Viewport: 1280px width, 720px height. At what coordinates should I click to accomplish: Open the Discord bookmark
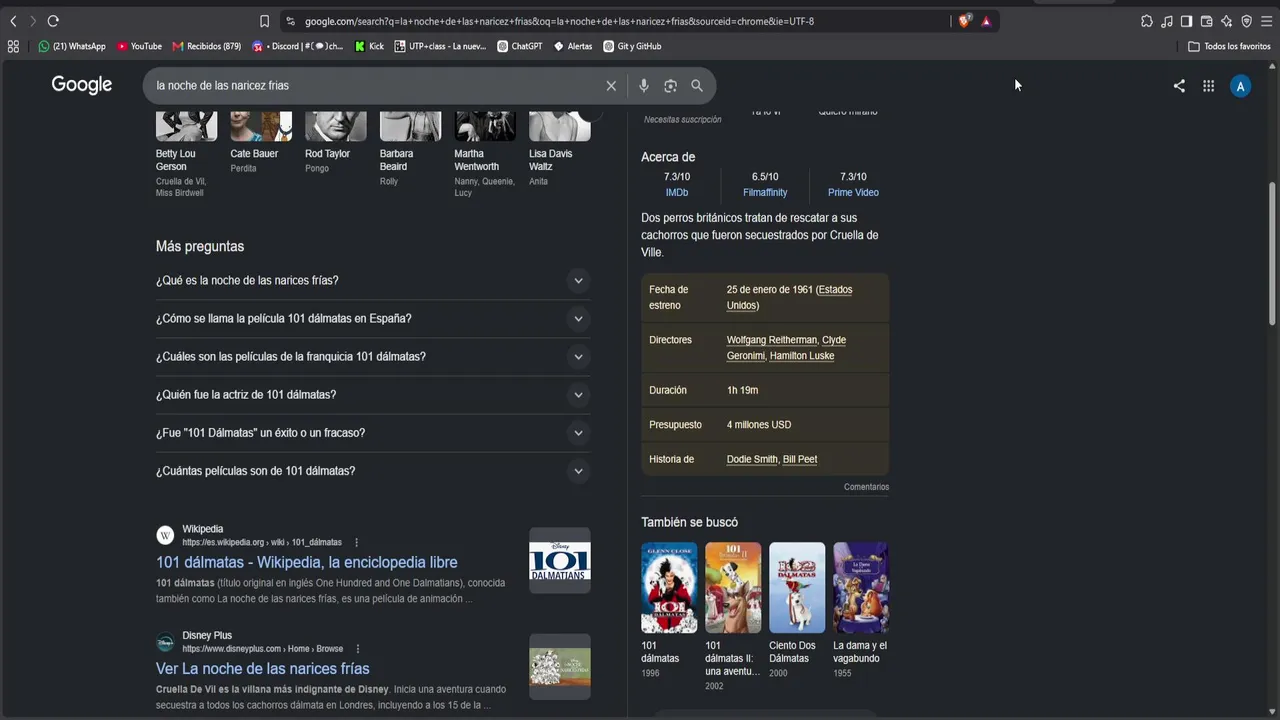point(298,46)
